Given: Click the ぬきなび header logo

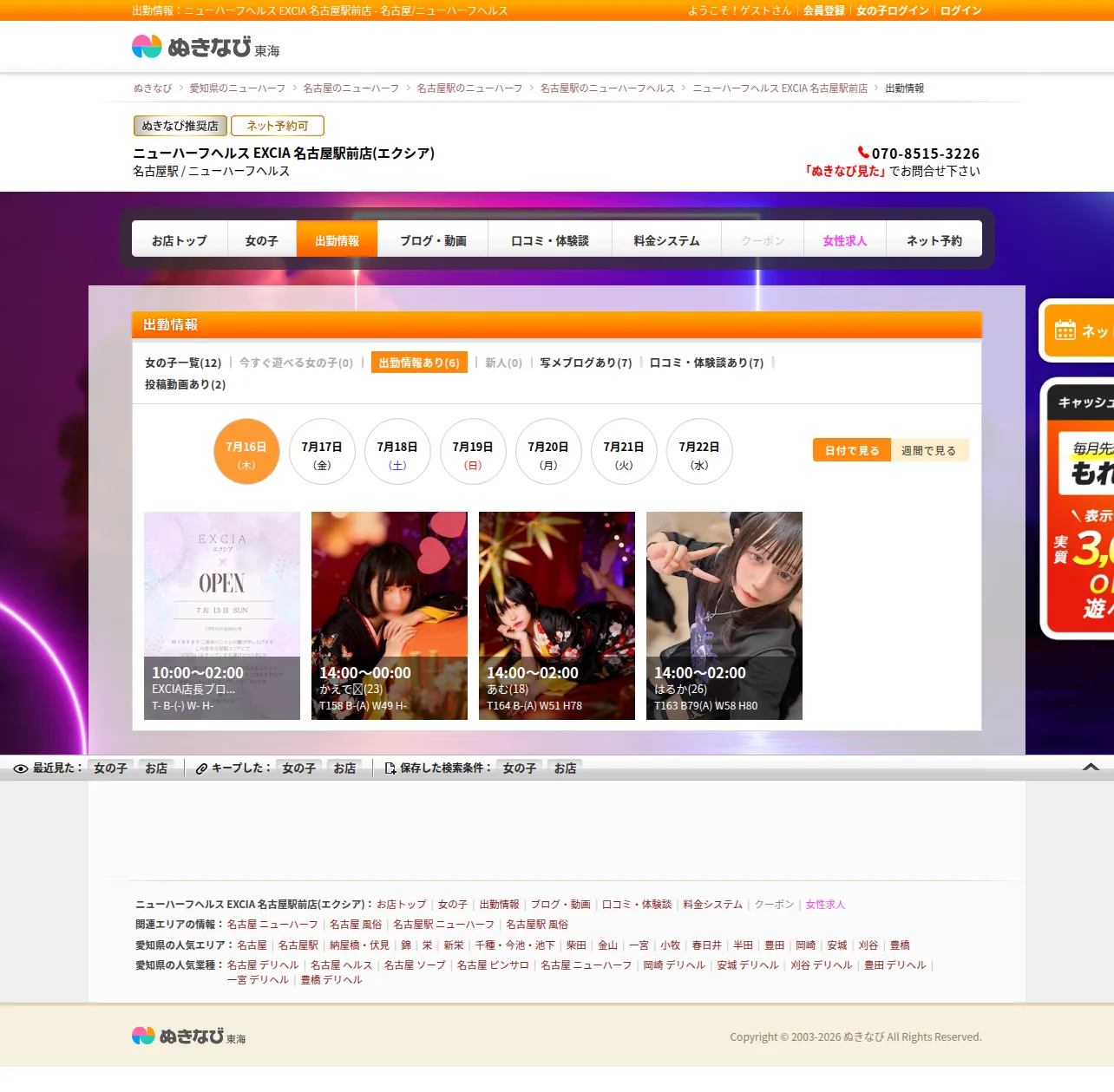Looking at the screenshot, I should coord(206,47).
